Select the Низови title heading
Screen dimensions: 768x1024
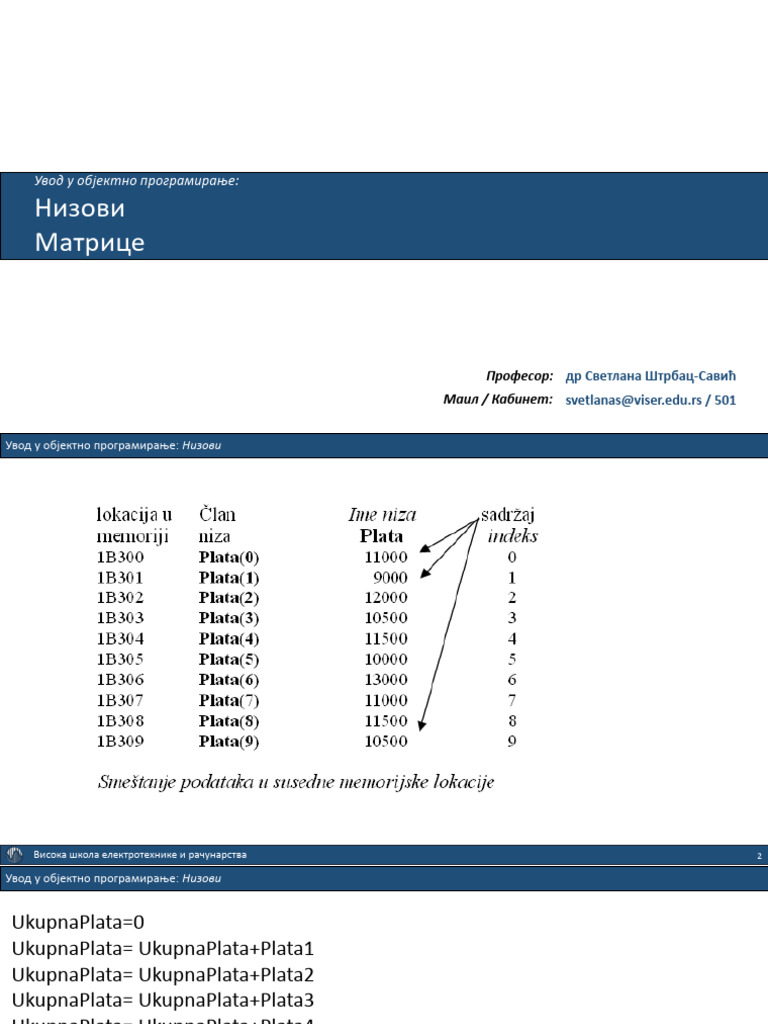(80, 208)
